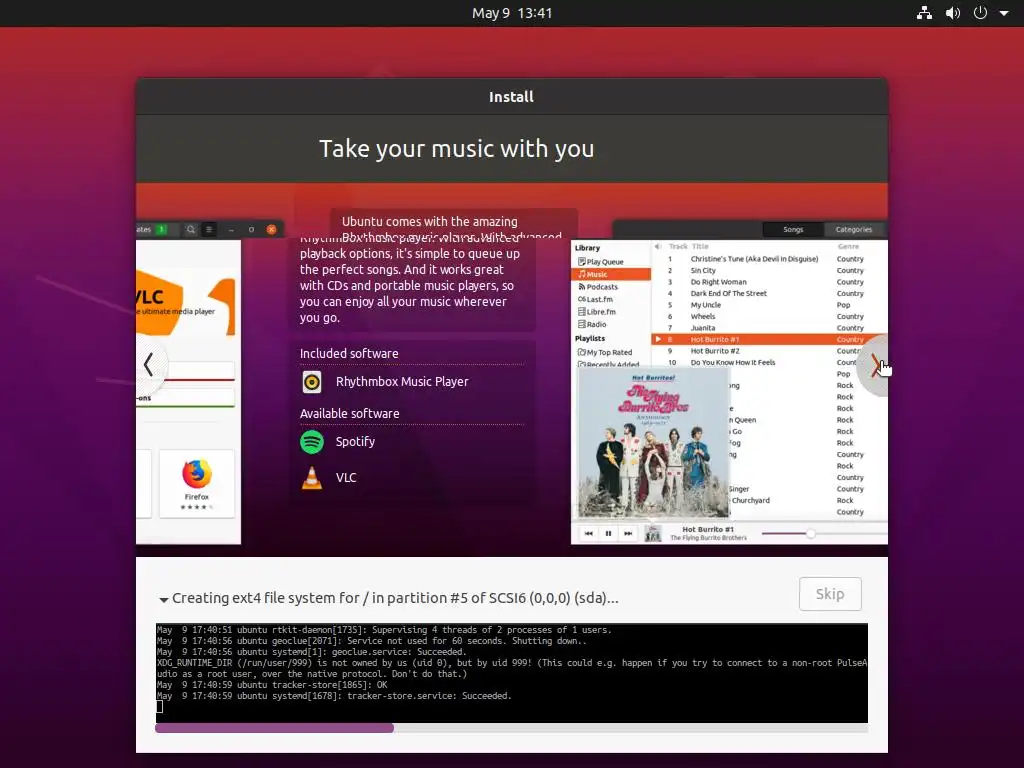Click the Flying Burrito Brothers album cover
The width and height of the screenshot is (1024, 768).
pos(652,442)
